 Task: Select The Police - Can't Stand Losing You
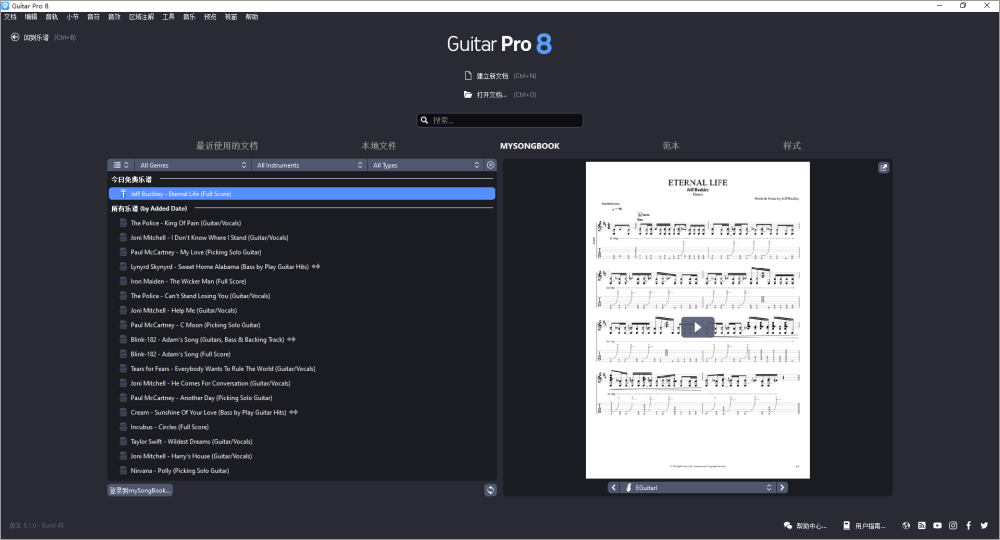(200, 296)
